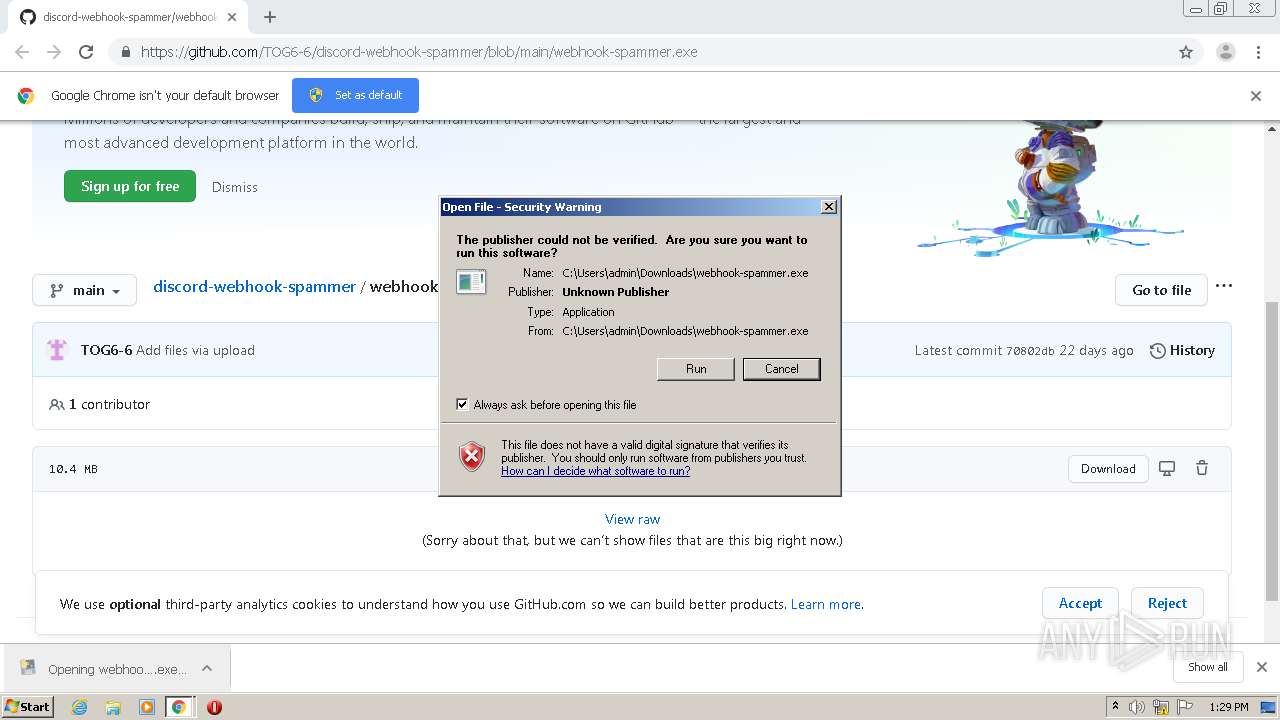Screen dimensions: 1280x720
Task: Open View raw link
Action: (632, 519)
